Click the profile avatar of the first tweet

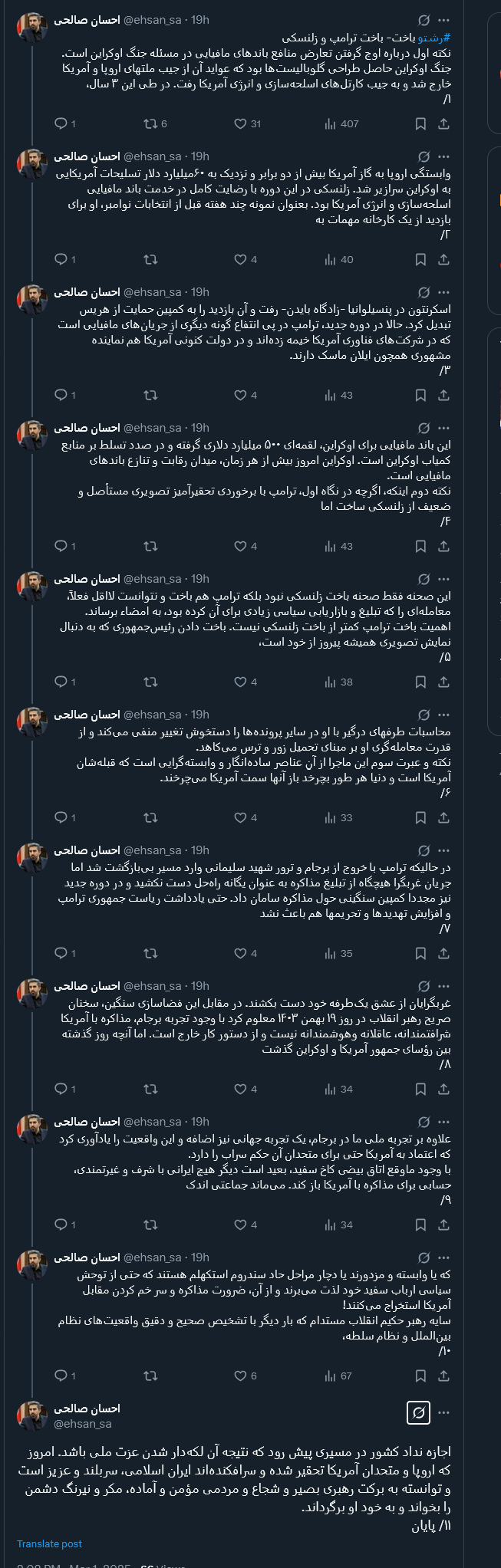click(x=33, y=17)
